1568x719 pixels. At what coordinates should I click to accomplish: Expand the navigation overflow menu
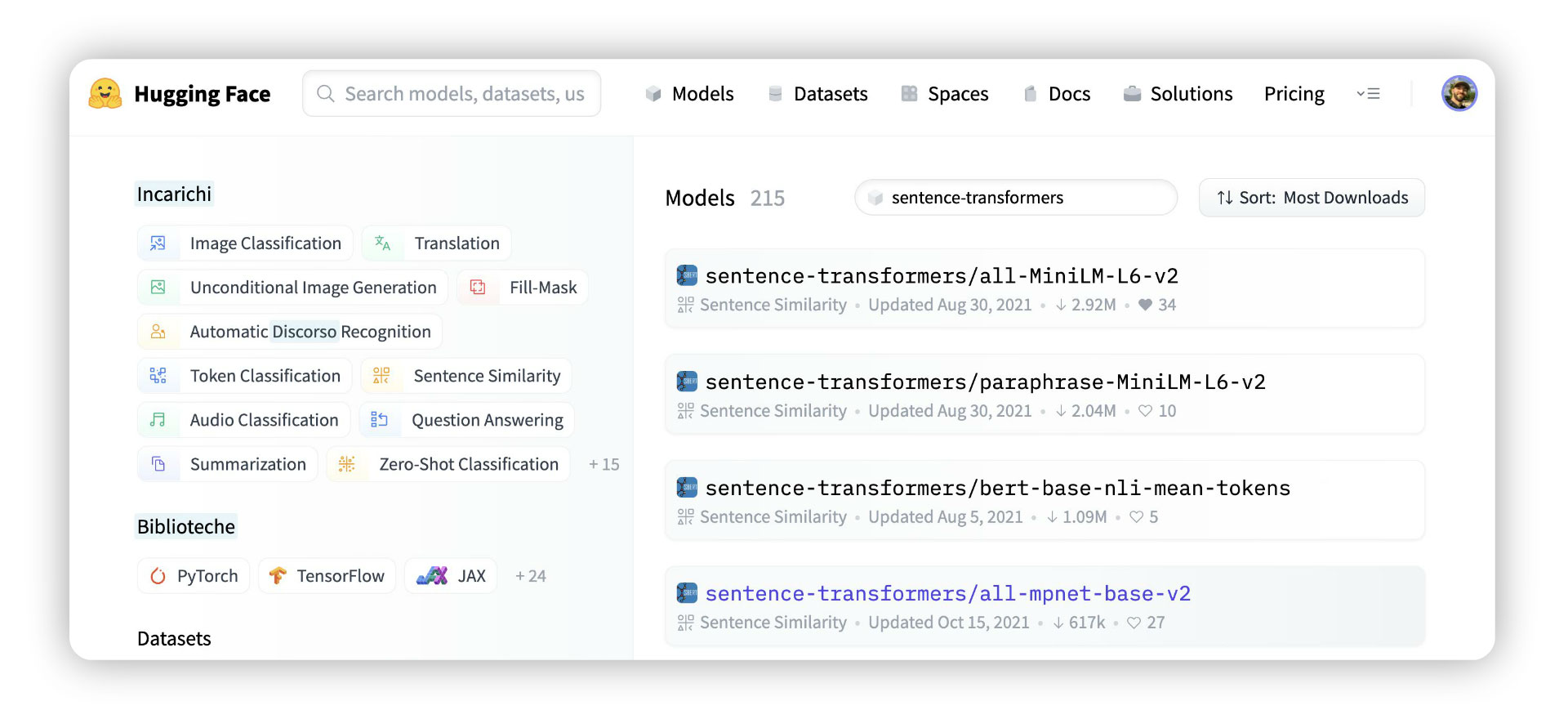(x=1368, y=94)
